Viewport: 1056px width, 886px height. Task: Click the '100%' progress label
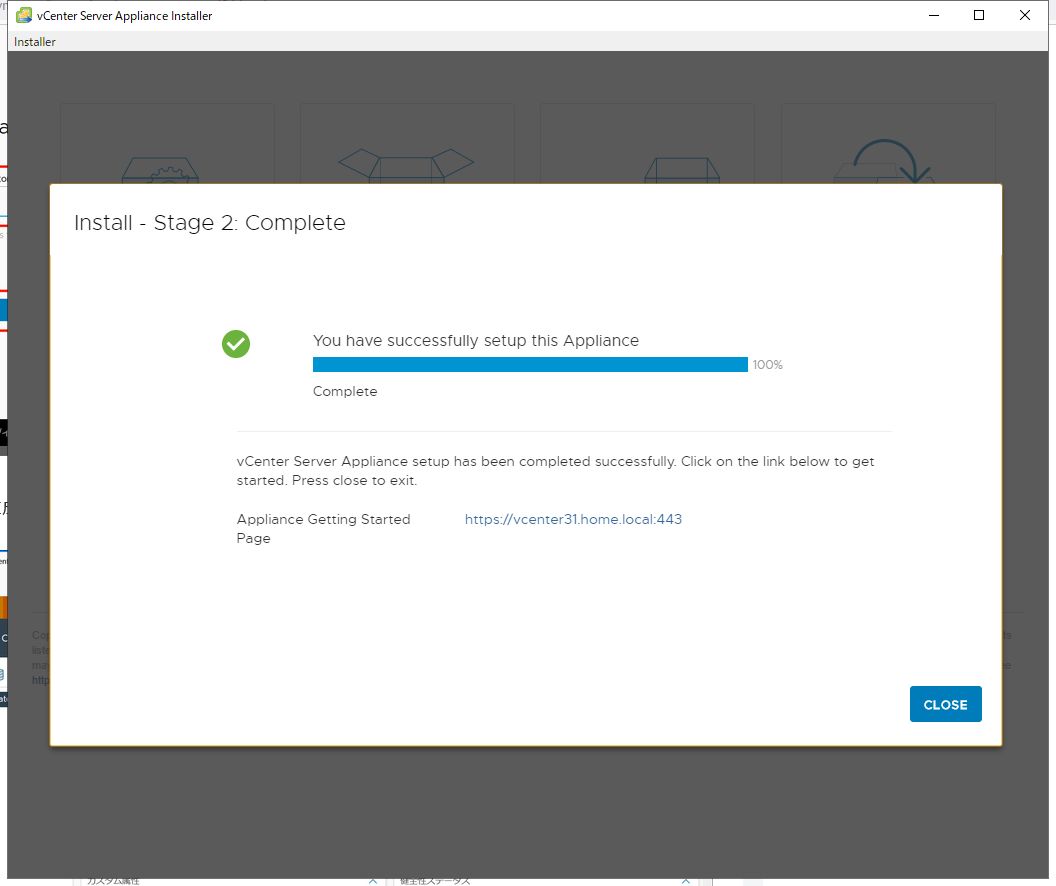[x=767, y=365]
